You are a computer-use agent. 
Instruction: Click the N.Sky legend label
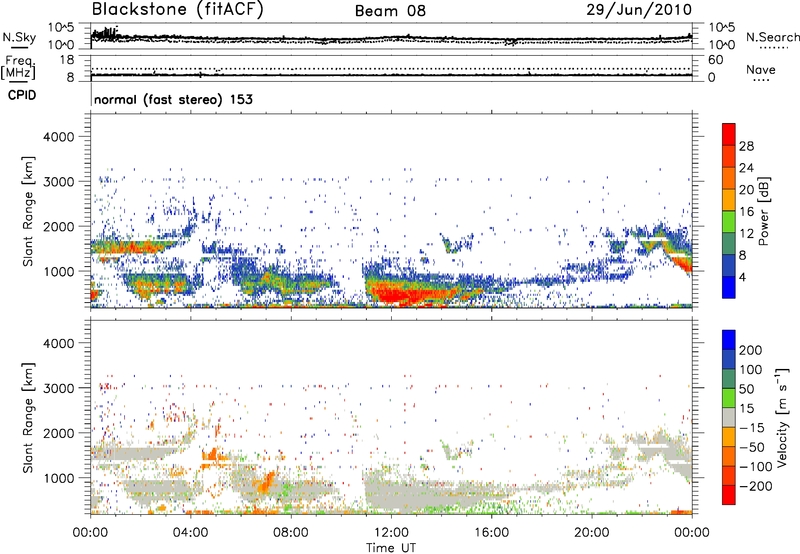pos(19,37)
